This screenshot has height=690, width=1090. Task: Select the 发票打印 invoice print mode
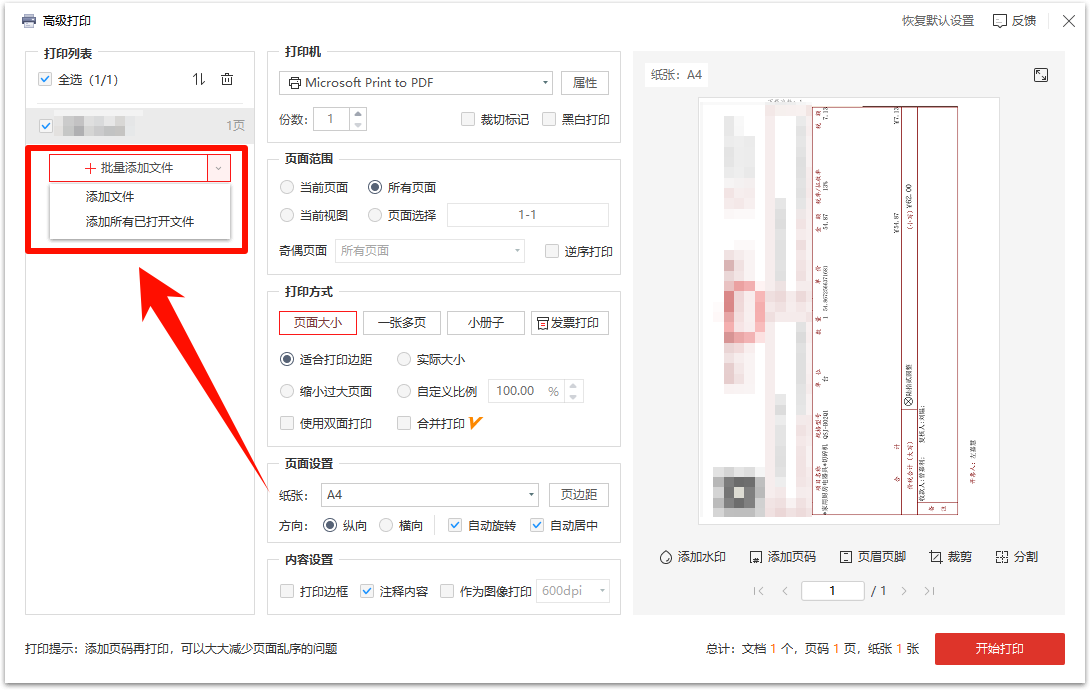[570, 322]
